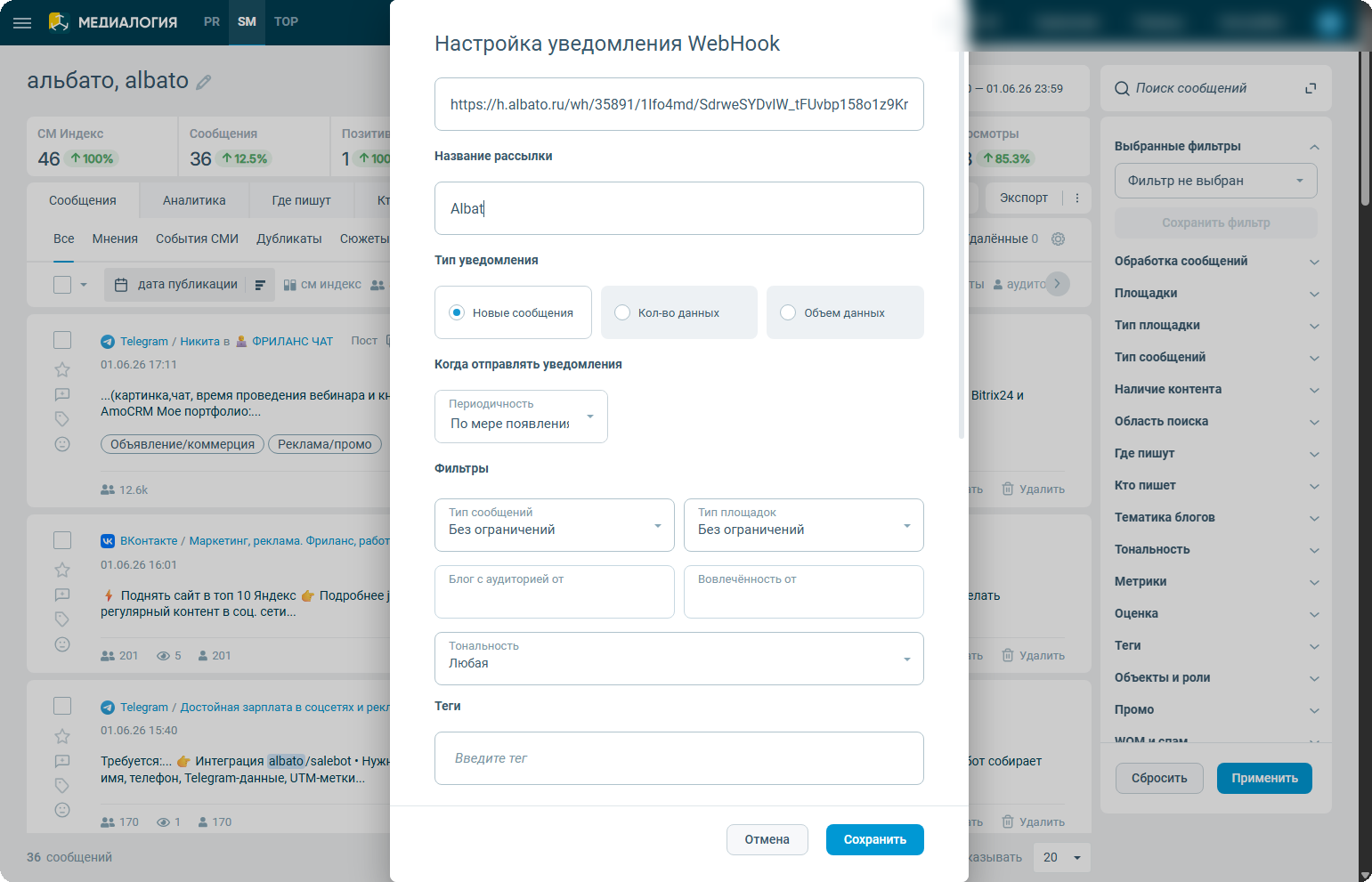1372x882 pixels.
Task: Tag the ФРИЛАНС ЧАТ Telegram message
Action: tap(62, 418)
